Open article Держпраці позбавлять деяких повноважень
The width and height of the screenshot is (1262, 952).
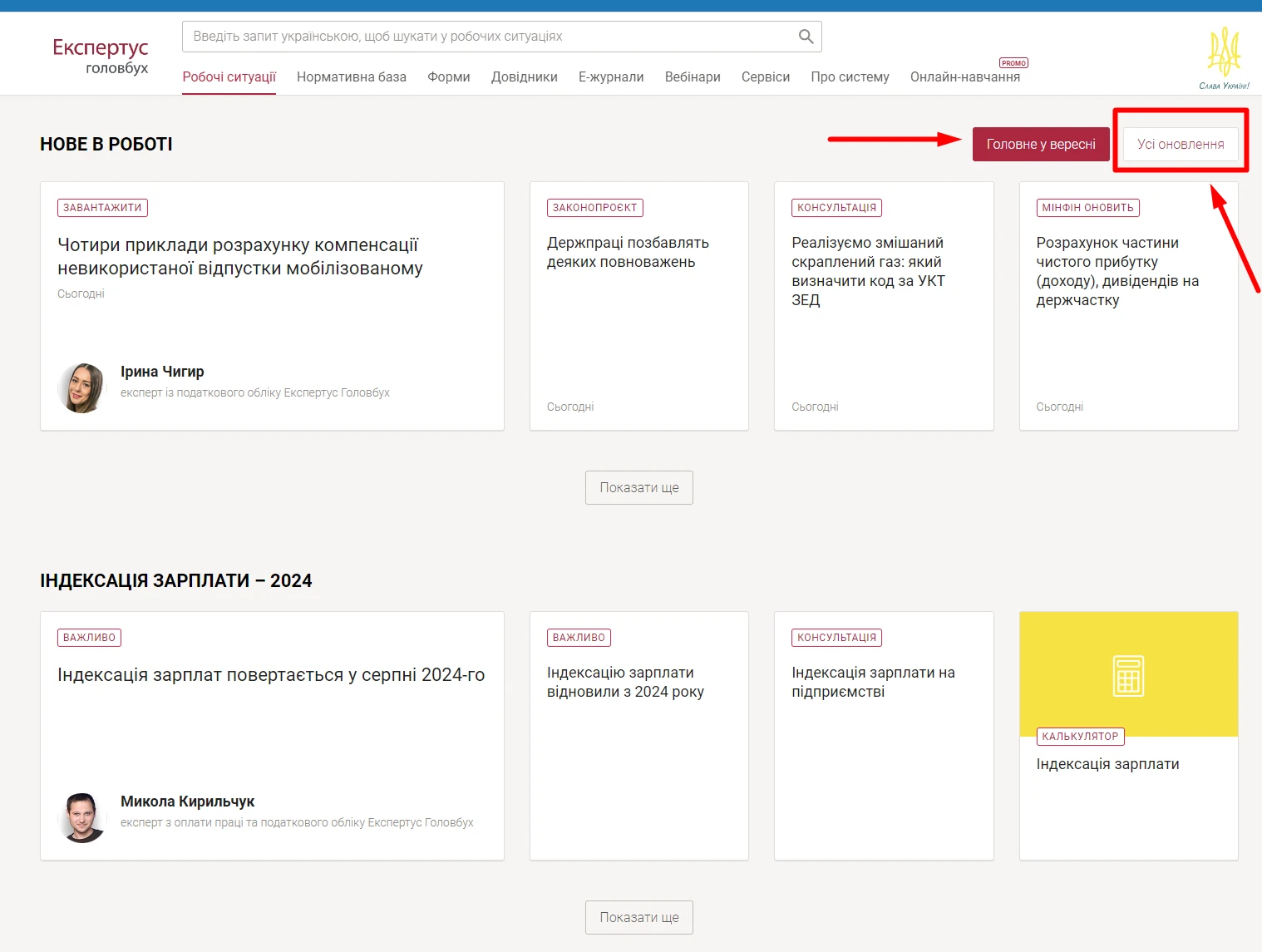point(628,253)
